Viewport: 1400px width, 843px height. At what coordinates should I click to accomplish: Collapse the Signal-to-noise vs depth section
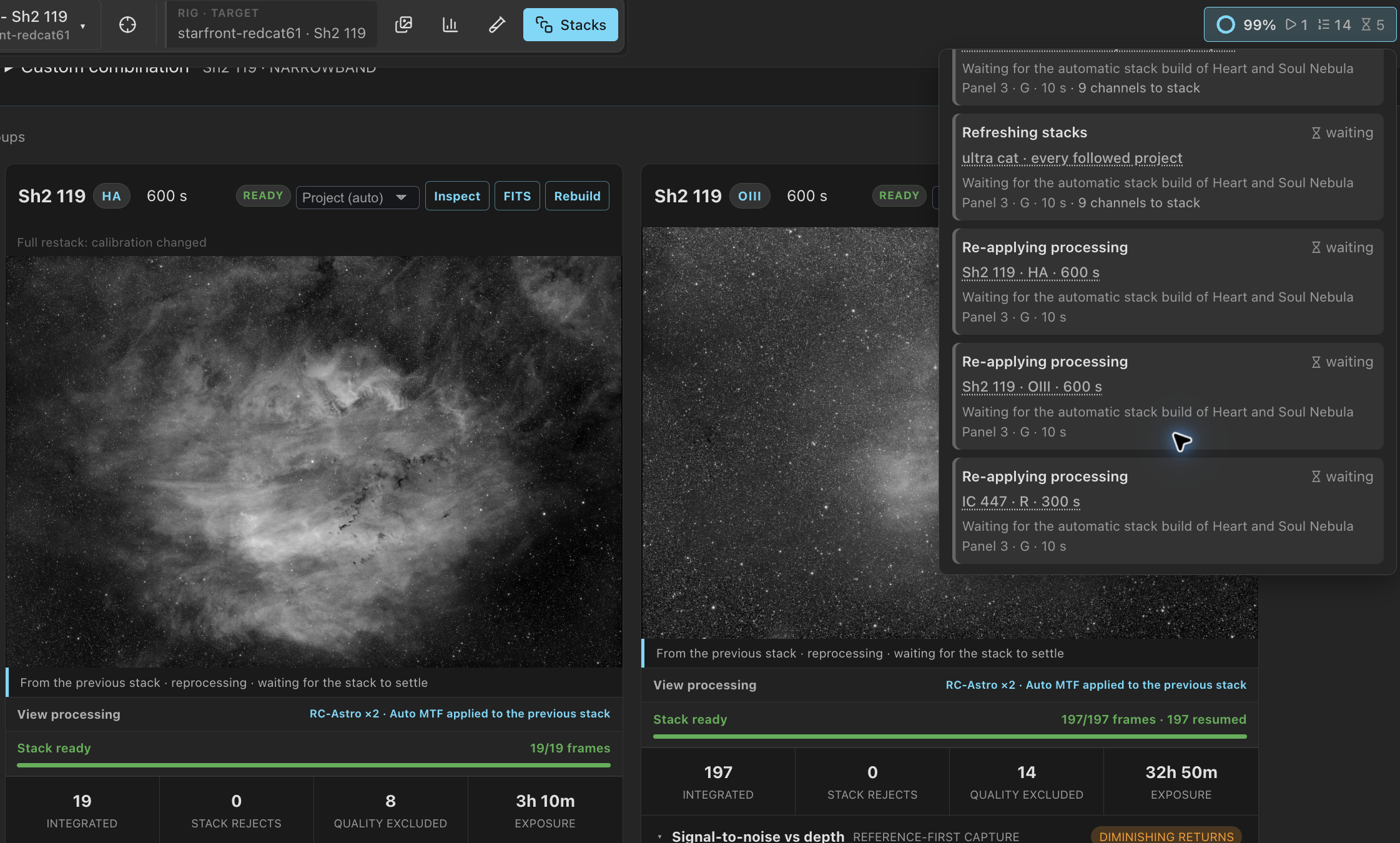pyautogui.click(x=659, y=837)
